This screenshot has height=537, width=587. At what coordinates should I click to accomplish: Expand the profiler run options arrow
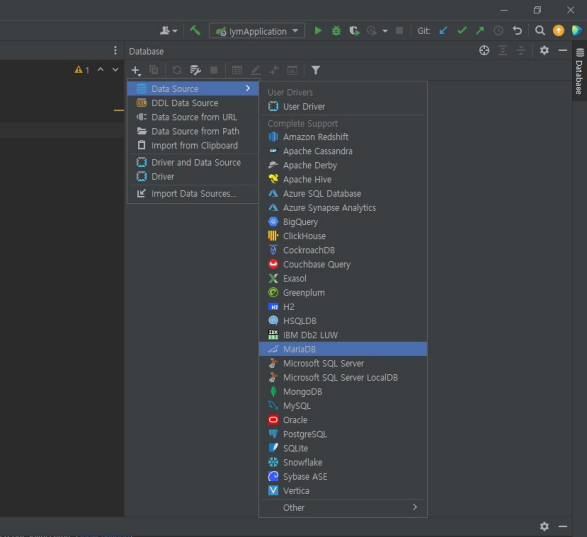coord(385,31)
